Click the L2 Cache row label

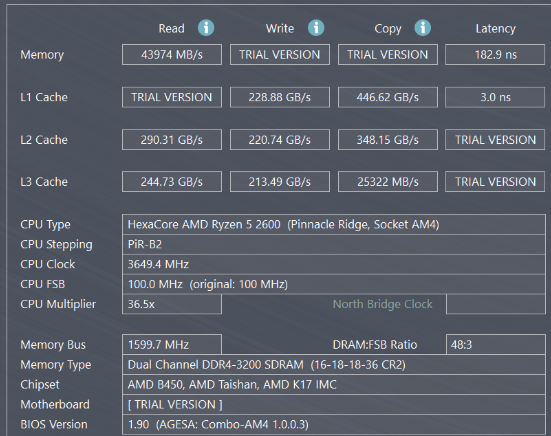[44, 140]
